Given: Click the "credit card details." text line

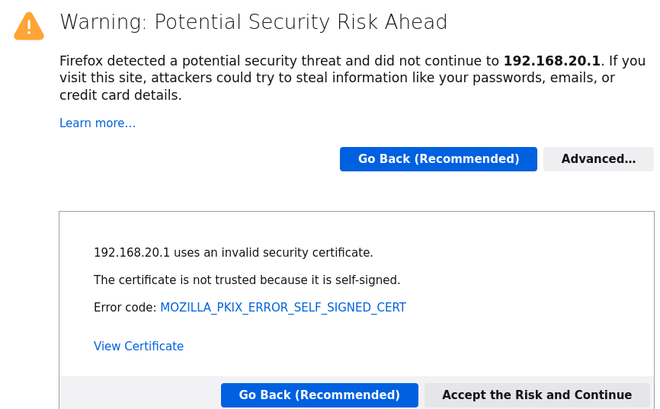Looking at the screenshot, I should point(120,95).
